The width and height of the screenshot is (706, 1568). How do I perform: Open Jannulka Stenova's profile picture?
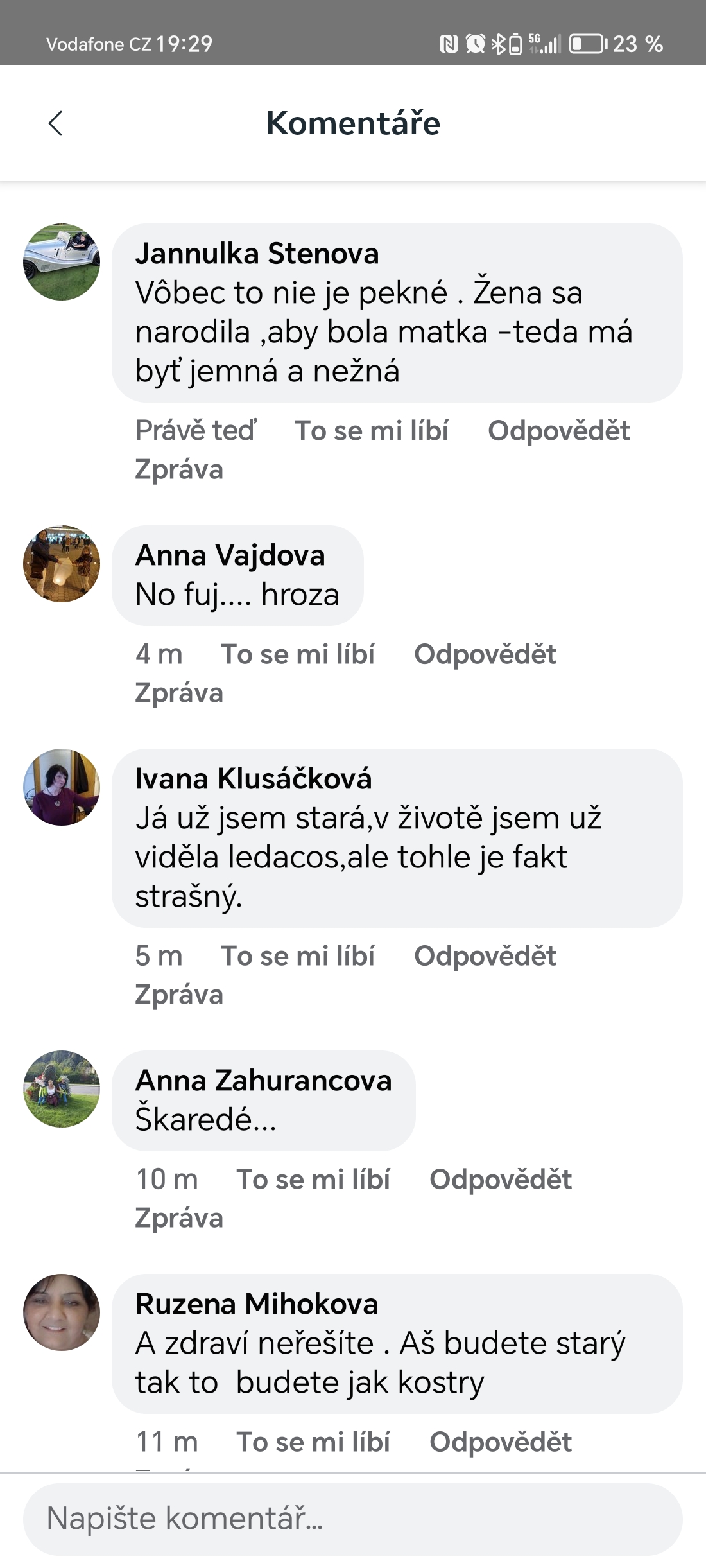tap(62, 262)
